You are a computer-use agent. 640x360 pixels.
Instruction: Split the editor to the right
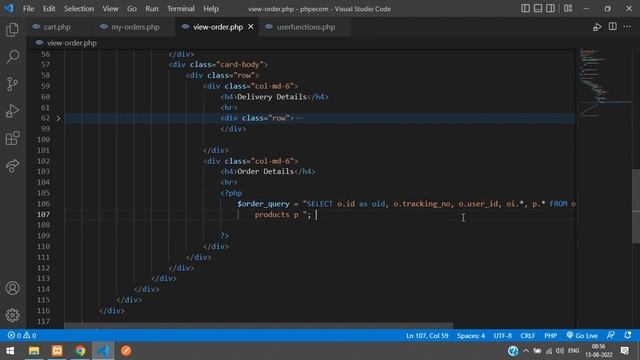[x=613, y=27]
